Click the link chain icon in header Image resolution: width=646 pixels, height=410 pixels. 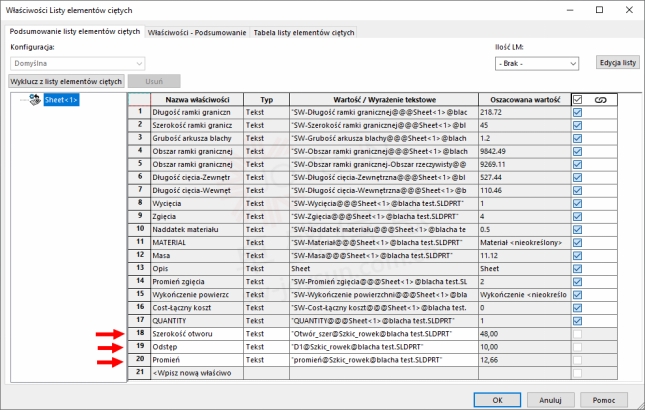[x=601, y=100]
